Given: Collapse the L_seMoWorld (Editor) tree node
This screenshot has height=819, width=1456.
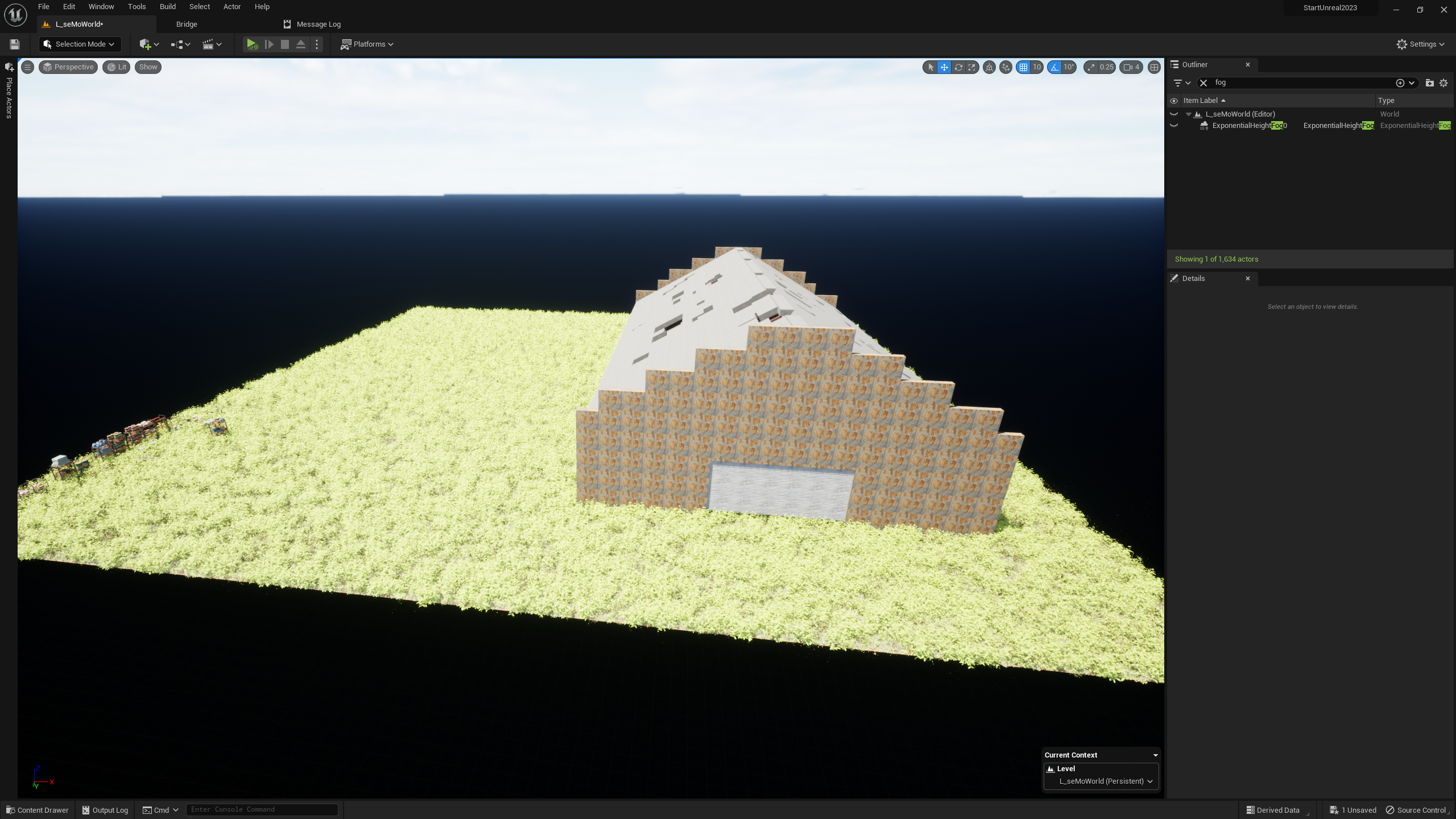Looking at the screenshot, I should (1188, 114).
